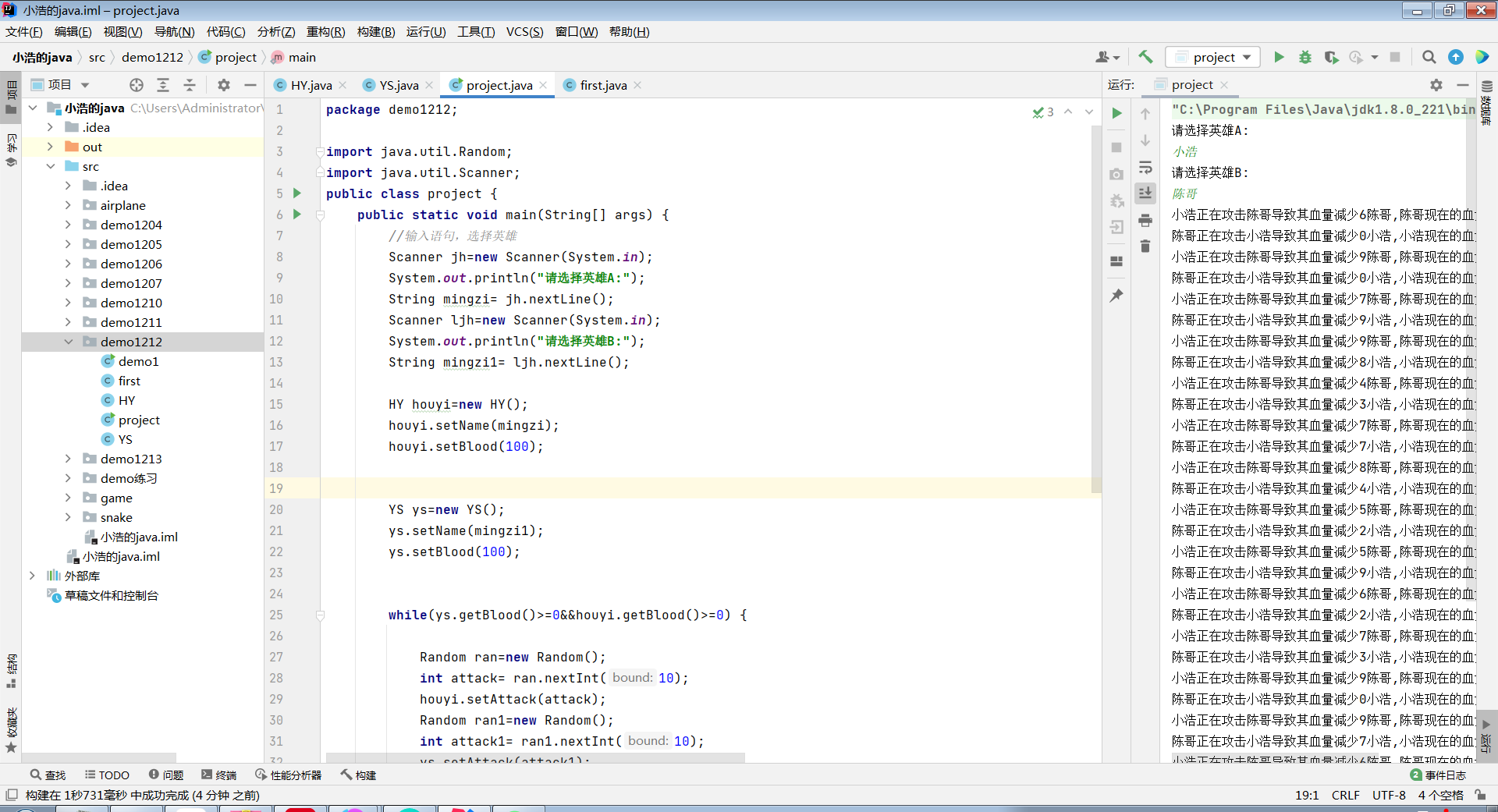
Task: Start debugging with the bug icon
Action: point(1305,57)
